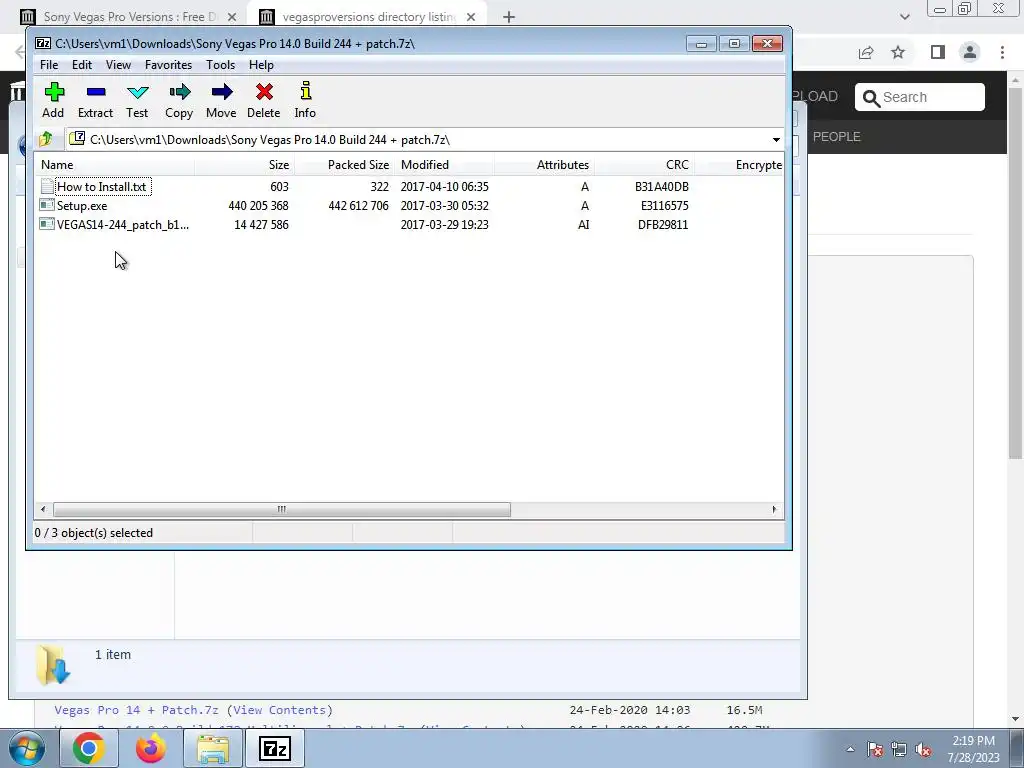Select the VEGAS14-244_patch file icon
Image resolution: width=1024 pixels, height=768 pixels.
coord(47,224)
